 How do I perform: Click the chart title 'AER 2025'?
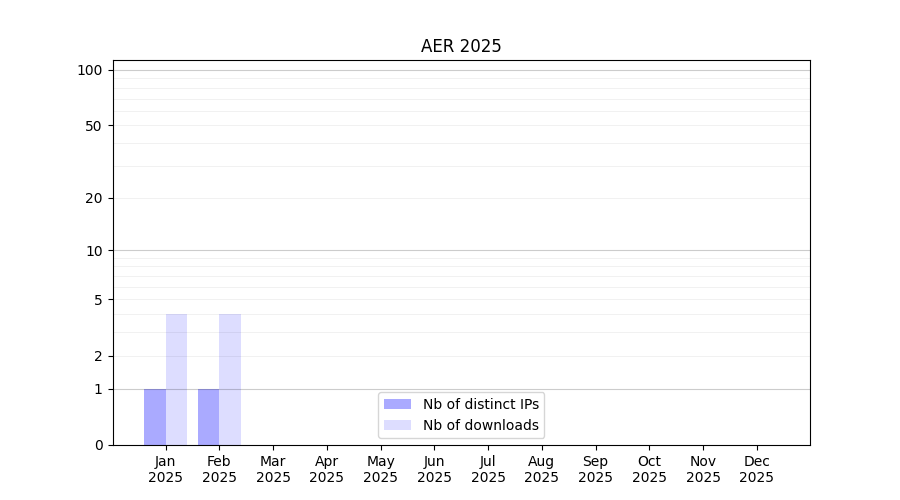461,46
